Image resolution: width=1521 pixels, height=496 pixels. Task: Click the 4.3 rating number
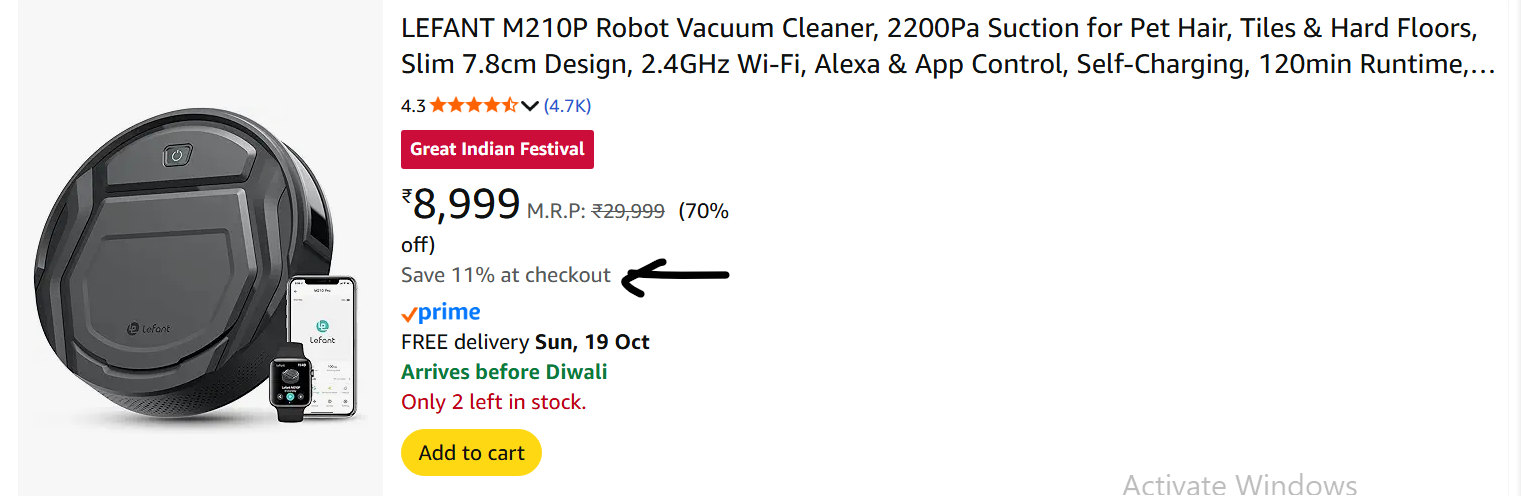click(413, 105)
